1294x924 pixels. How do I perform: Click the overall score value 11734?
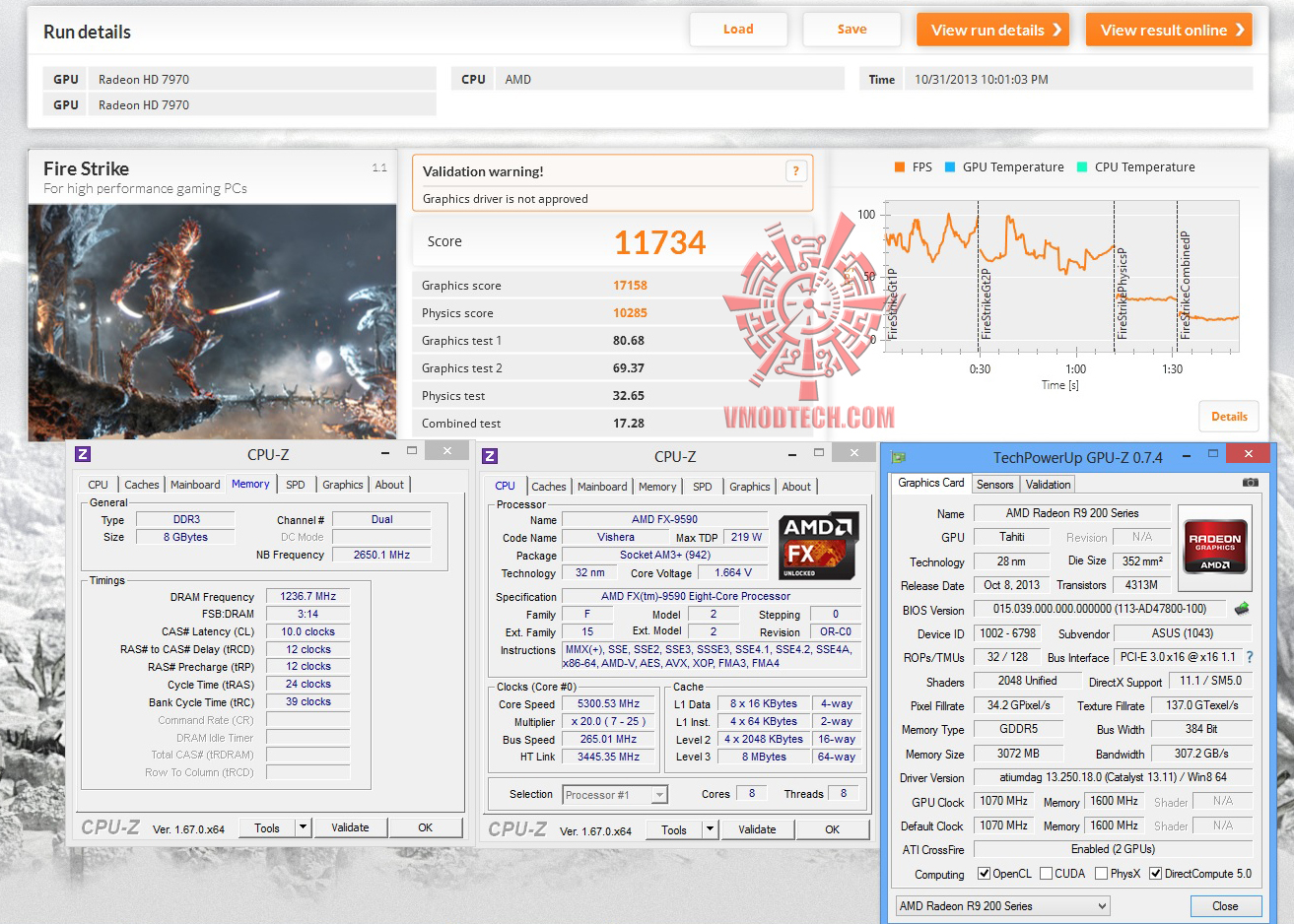click(660, 242)
